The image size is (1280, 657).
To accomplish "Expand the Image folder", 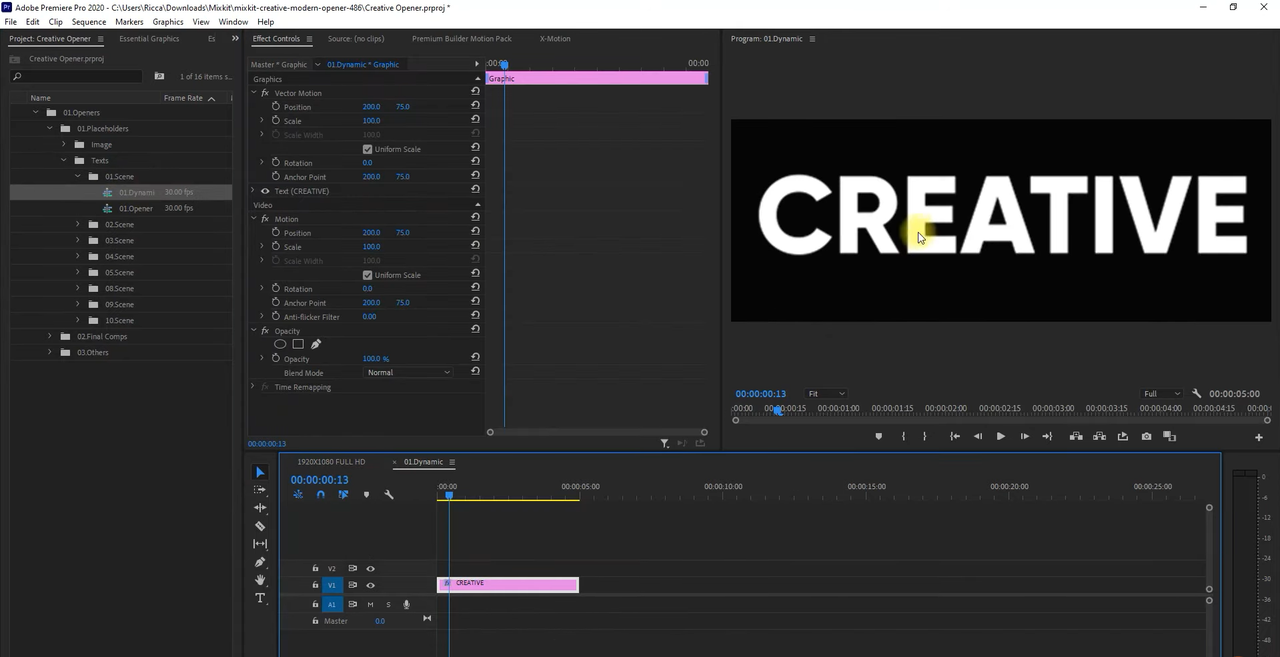I will pos(64,144).
